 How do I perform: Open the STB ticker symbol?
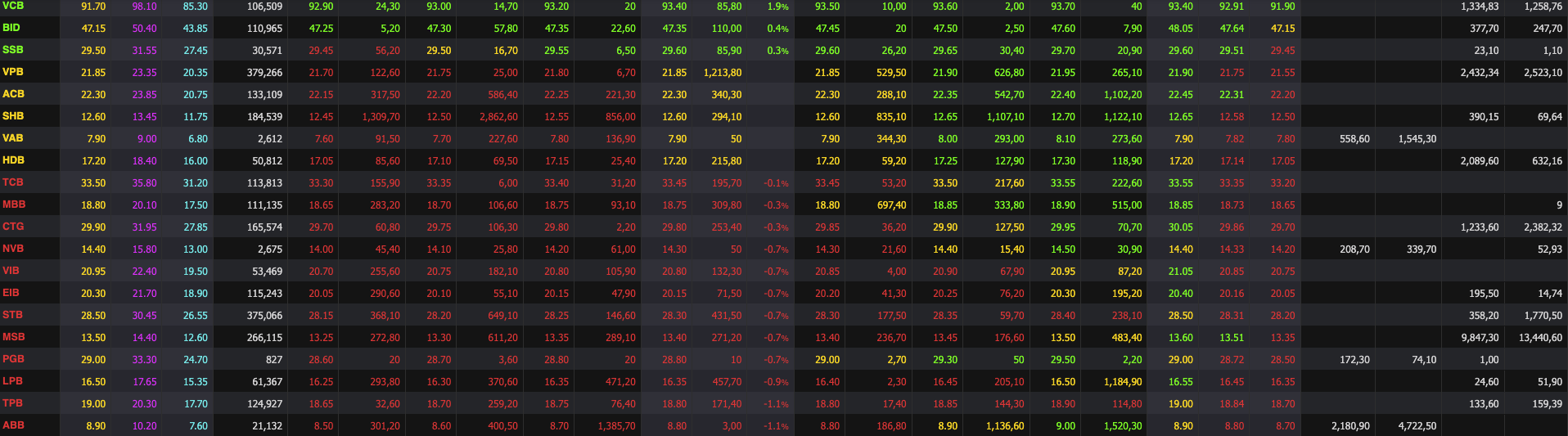[13, 315]
